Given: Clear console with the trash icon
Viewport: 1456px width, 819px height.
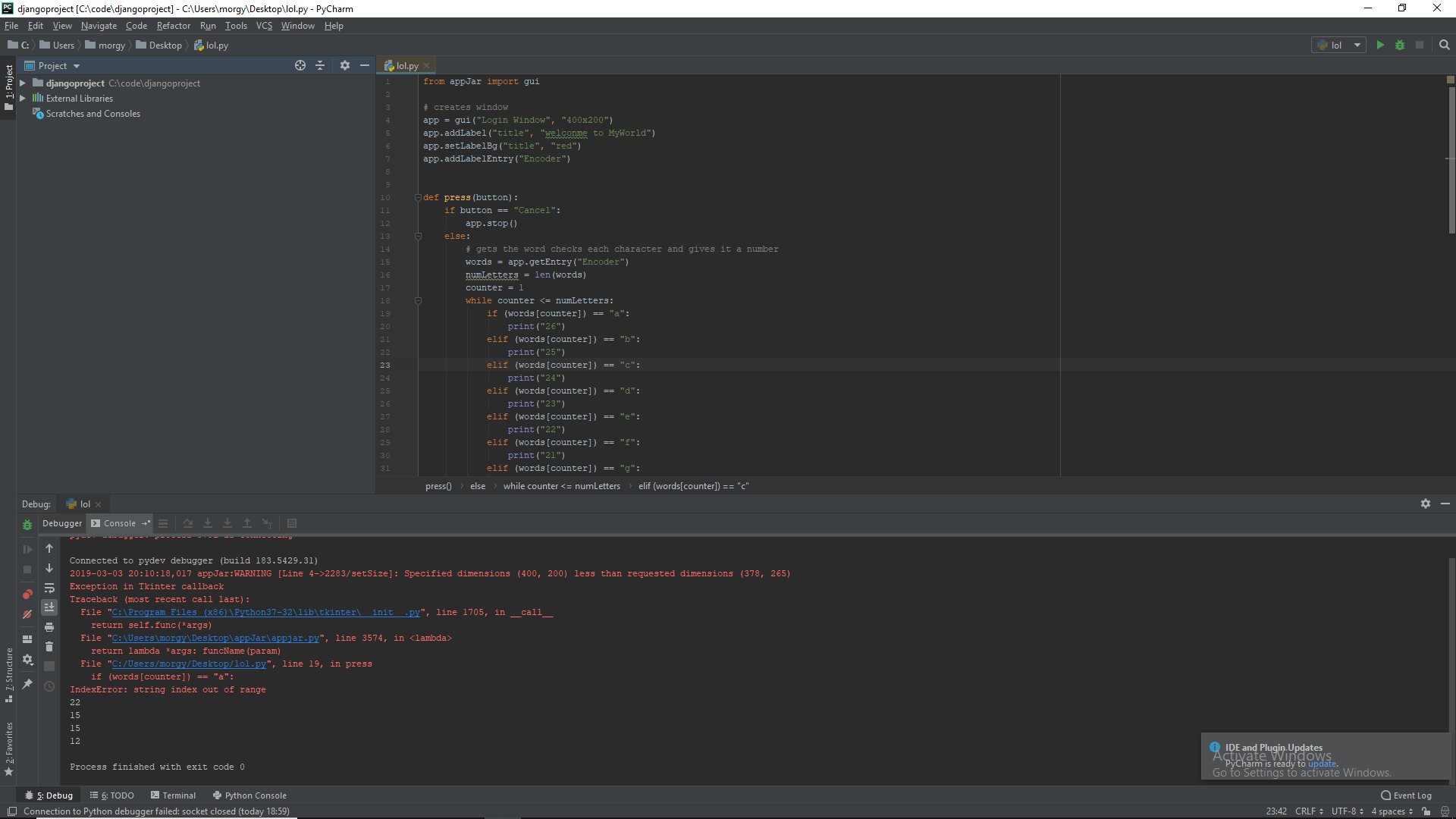Looking at the screenshot, I should 49,647.
